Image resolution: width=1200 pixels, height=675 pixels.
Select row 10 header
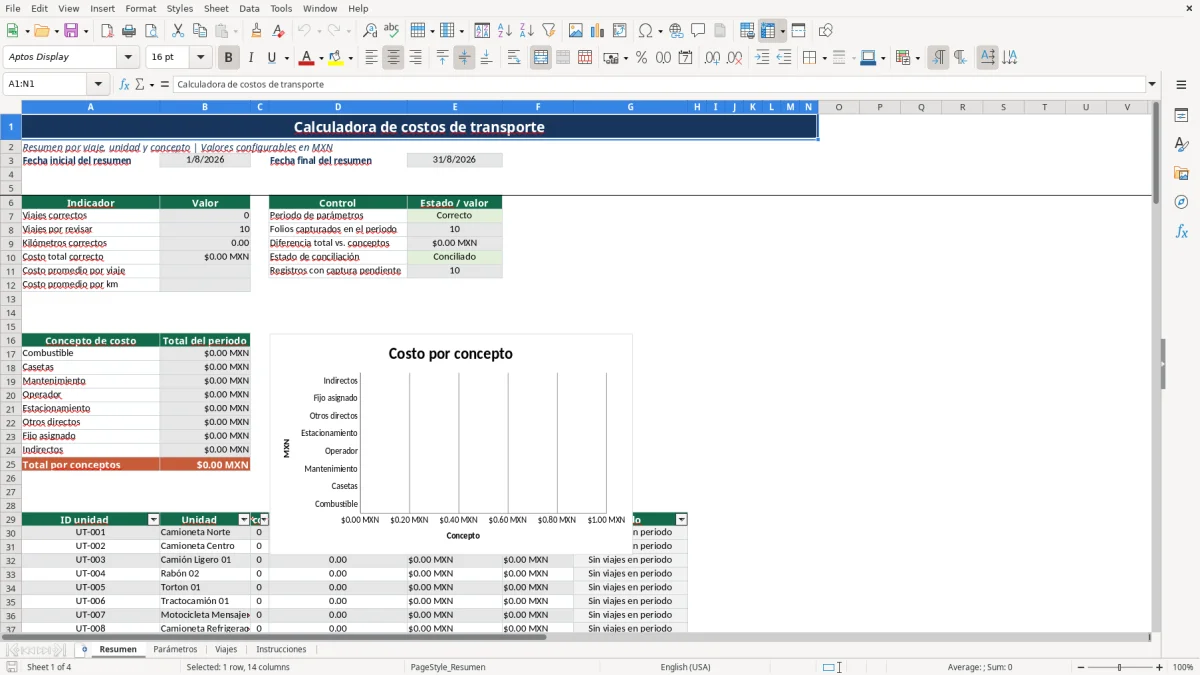[10, 257]
